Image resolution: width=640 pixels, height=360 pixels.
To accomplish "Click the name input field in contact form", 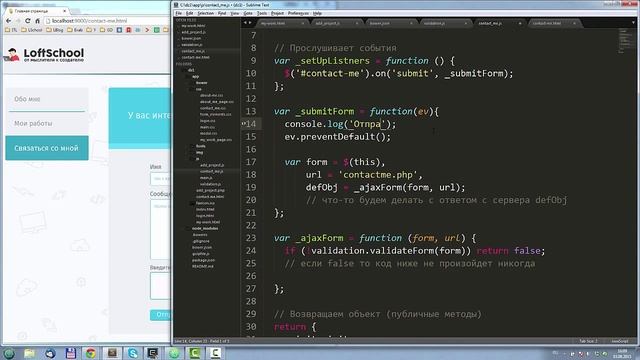I will pos(160,179).
